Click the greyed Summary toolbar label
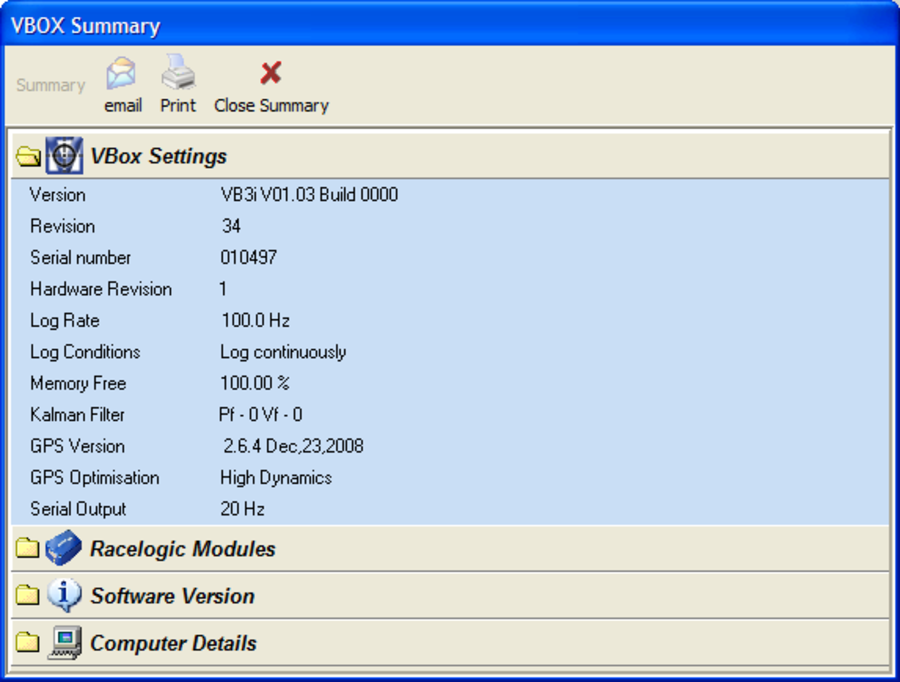 (x=51, y=85)
